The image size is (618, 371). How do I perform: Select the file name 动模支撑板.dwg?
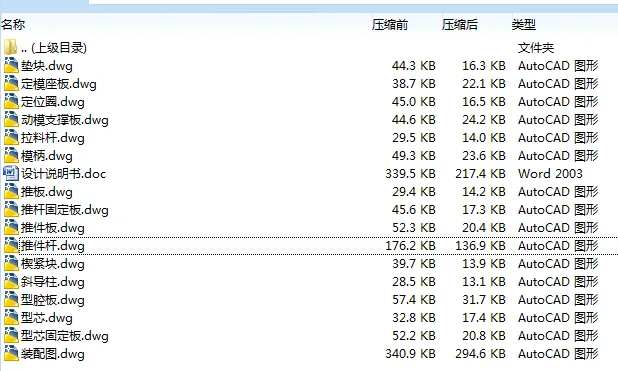(65, 120)
